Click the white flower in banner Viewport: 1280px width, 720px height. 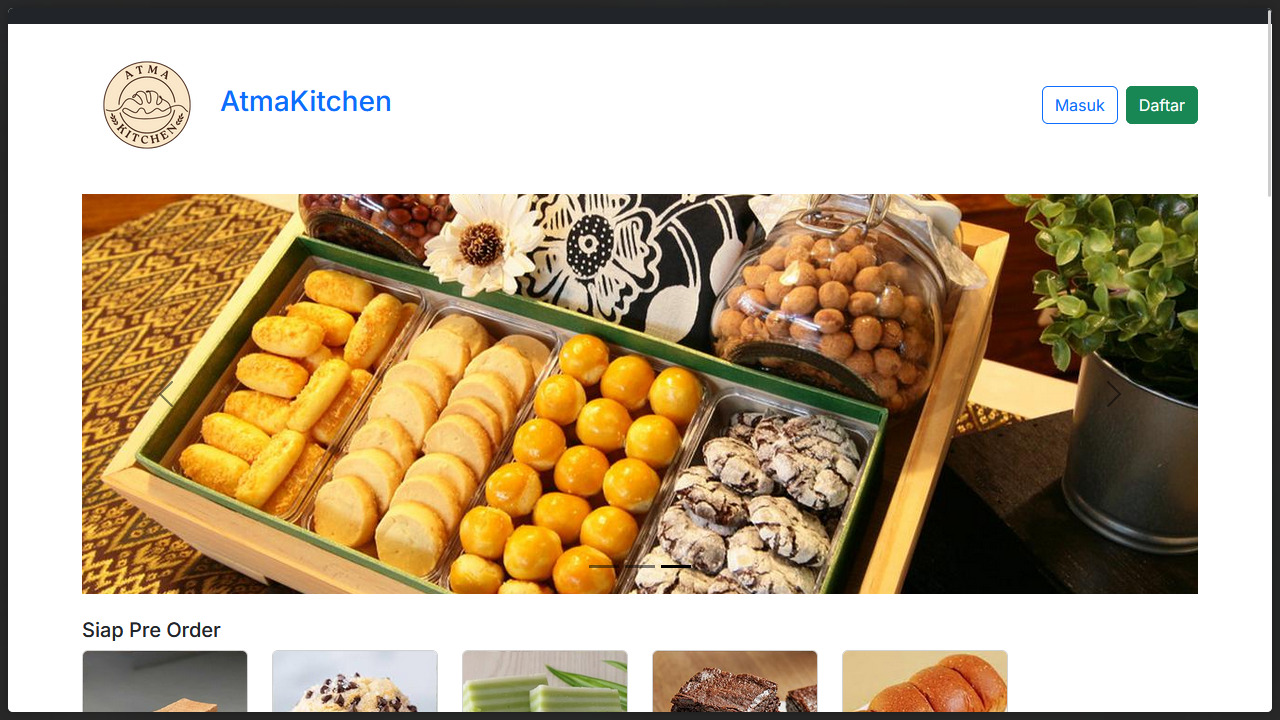[x=483, y=241]
